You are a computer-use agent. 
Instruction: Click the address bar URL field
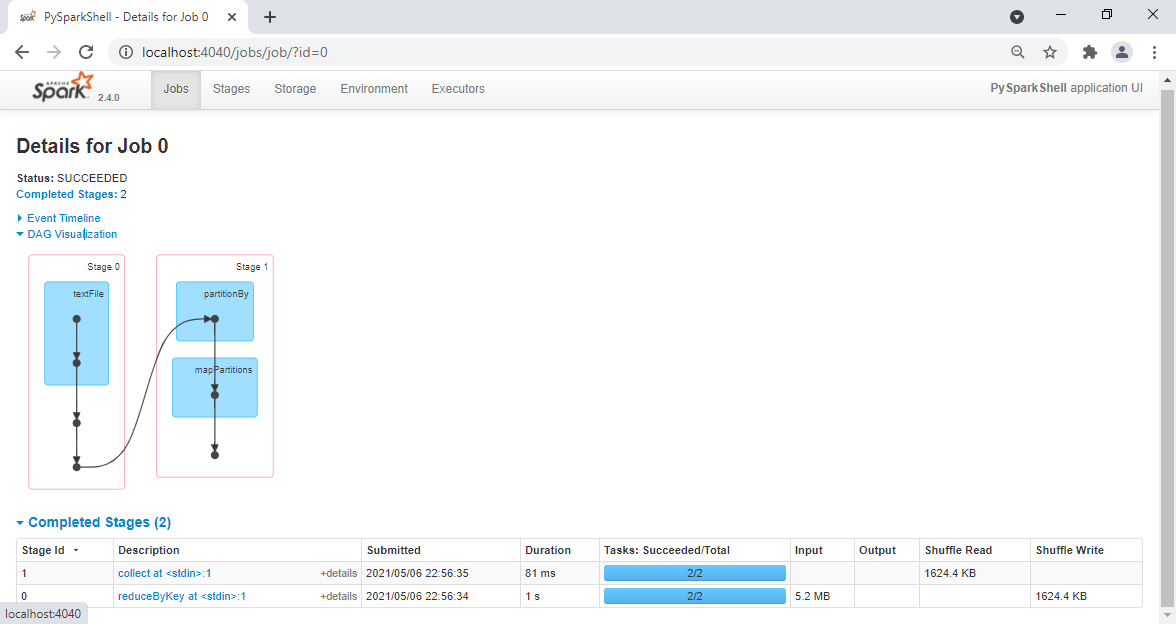[x=560, y=52]
